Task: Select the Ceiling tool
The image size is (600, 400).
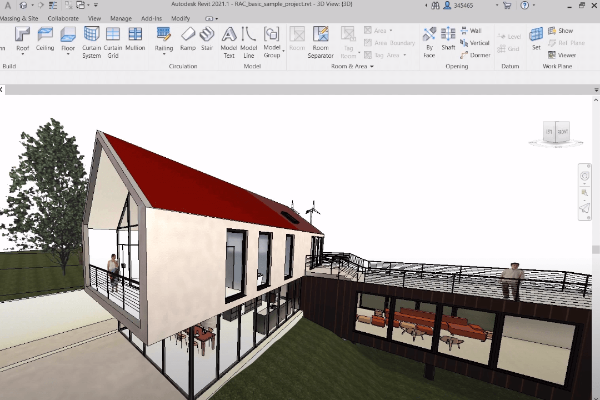Action: 45,40
